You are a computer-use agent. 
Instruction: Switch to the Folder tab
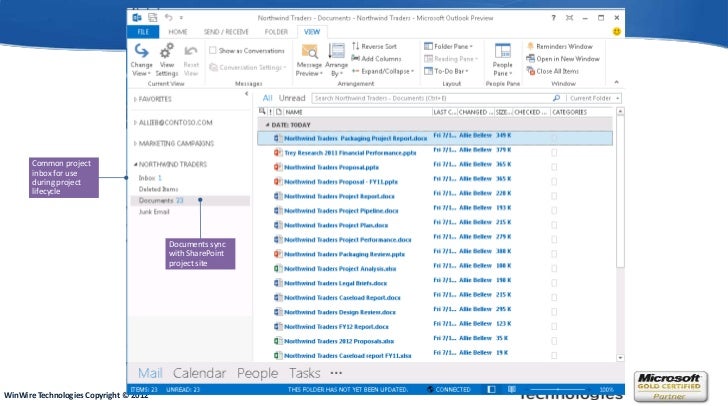click(276, 32)
